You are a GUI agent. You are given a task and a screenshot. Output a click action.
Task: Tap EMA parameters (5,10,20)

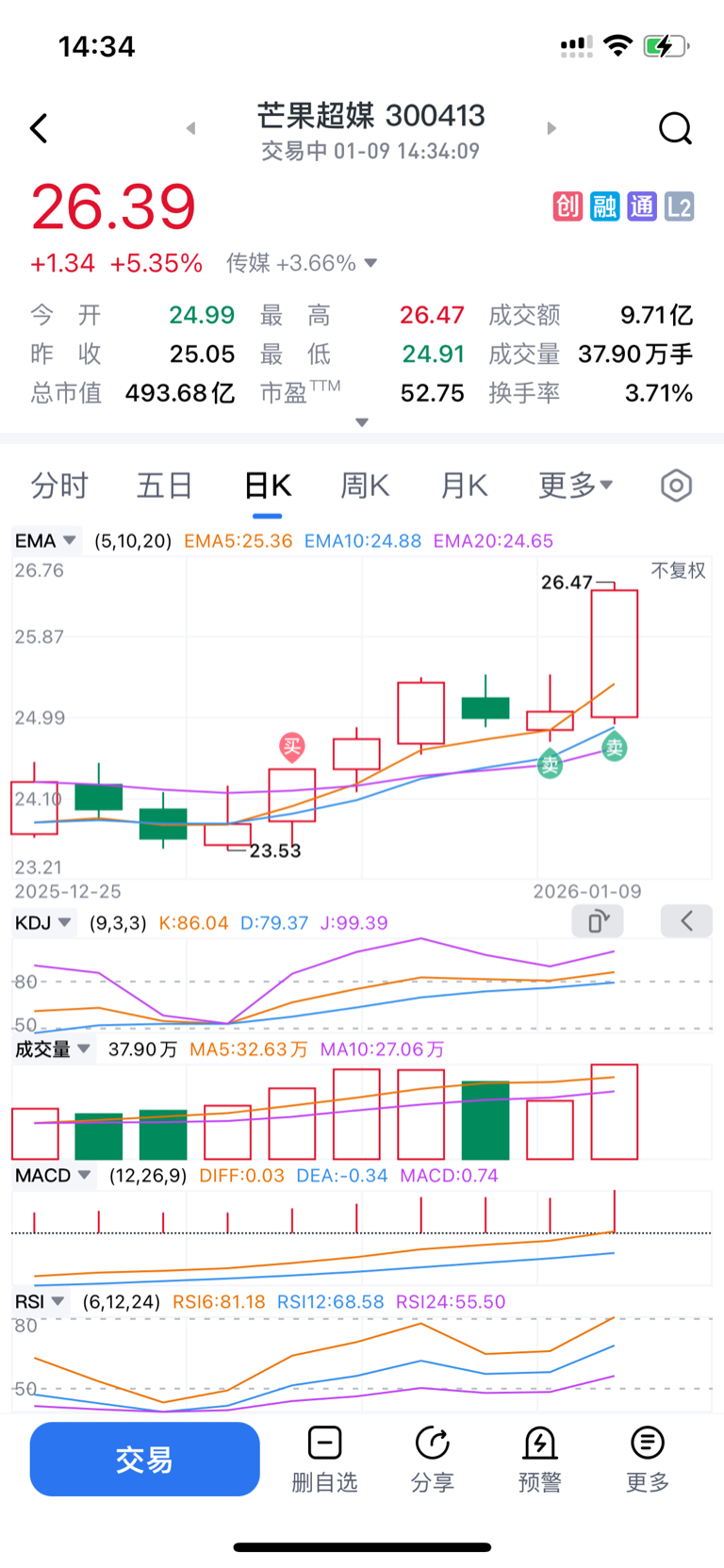click(133, 541)
